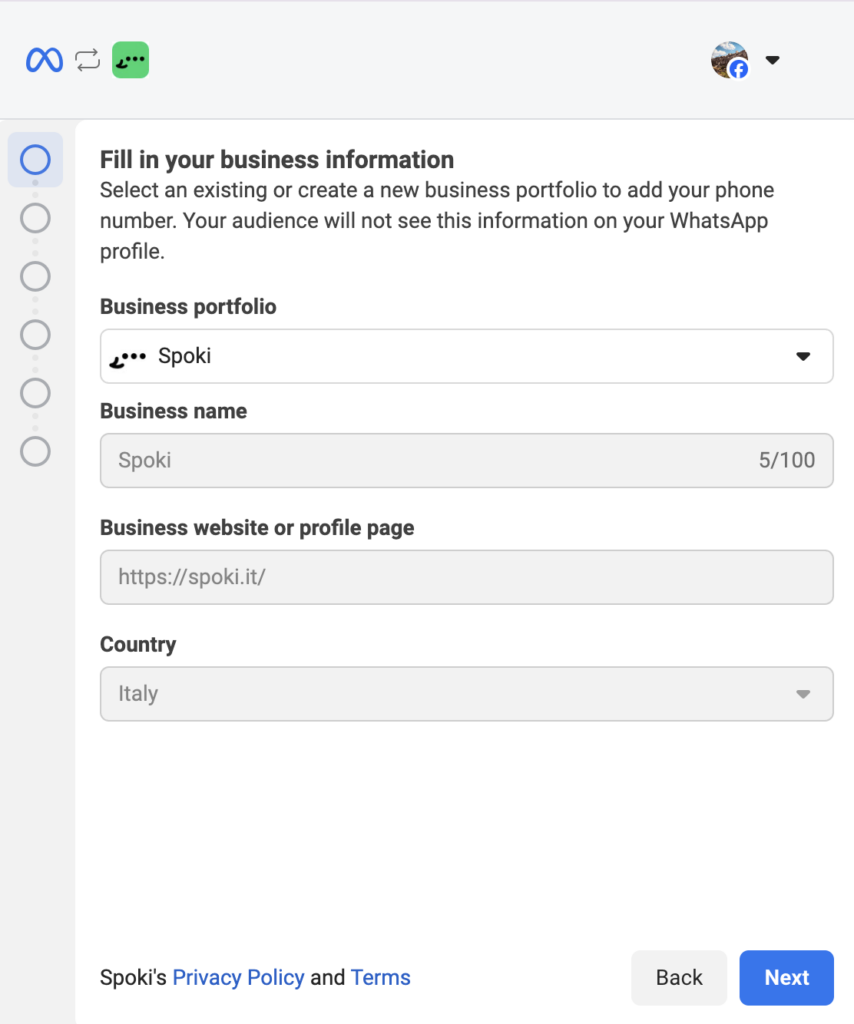Open the Terms link

coord(380,977)
